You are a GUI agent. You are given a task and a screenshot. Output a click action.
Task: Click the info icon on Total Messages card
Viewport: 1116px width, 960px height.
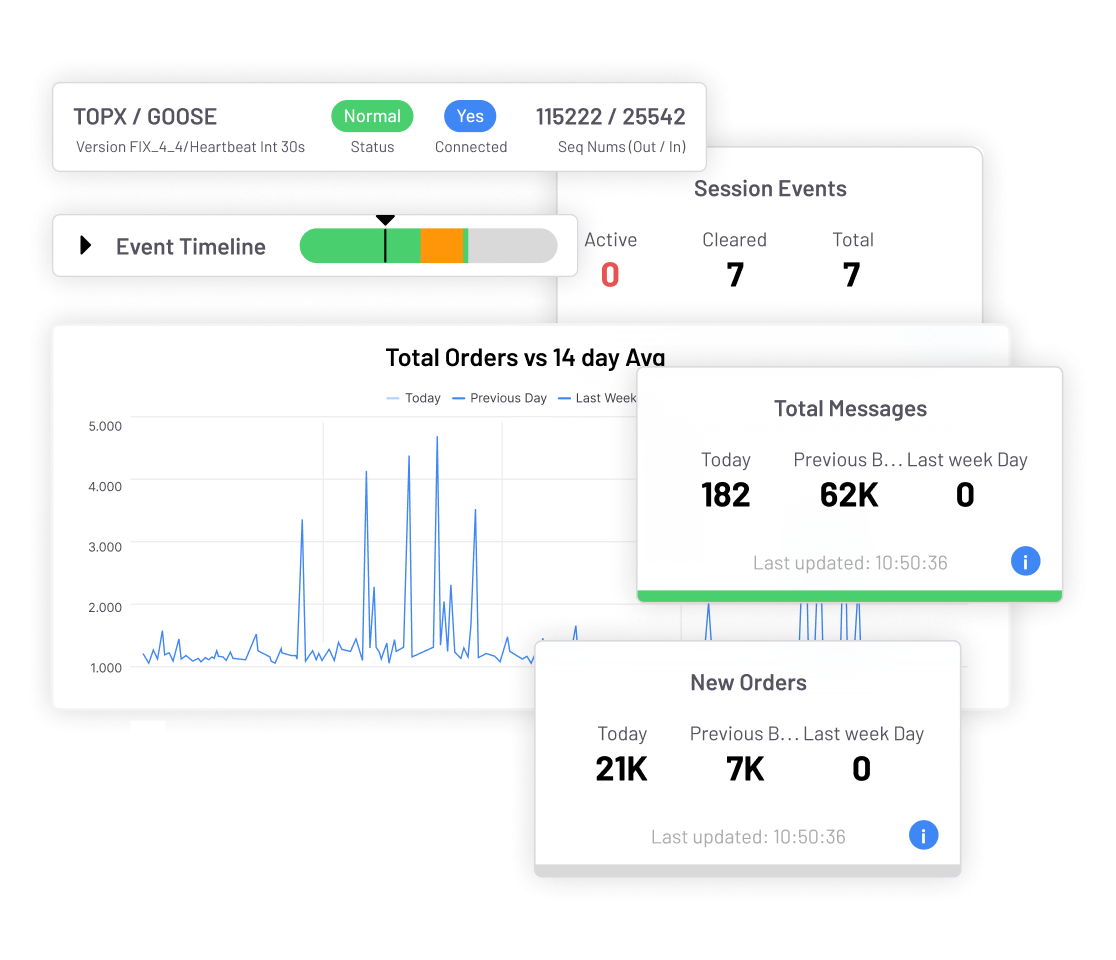point(1025,561)
